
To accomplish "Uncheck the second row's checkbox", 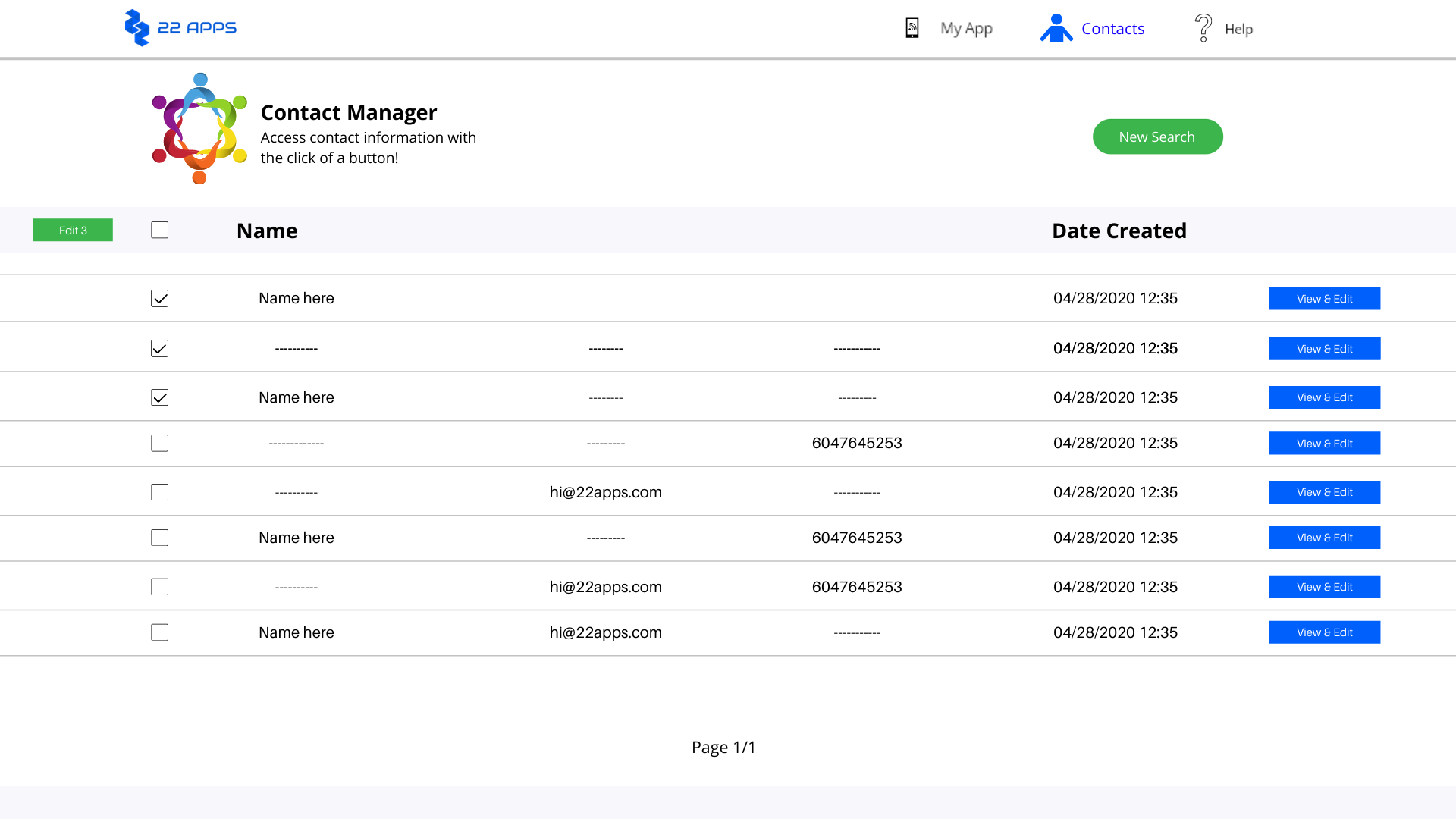I will tap(159, 348).
